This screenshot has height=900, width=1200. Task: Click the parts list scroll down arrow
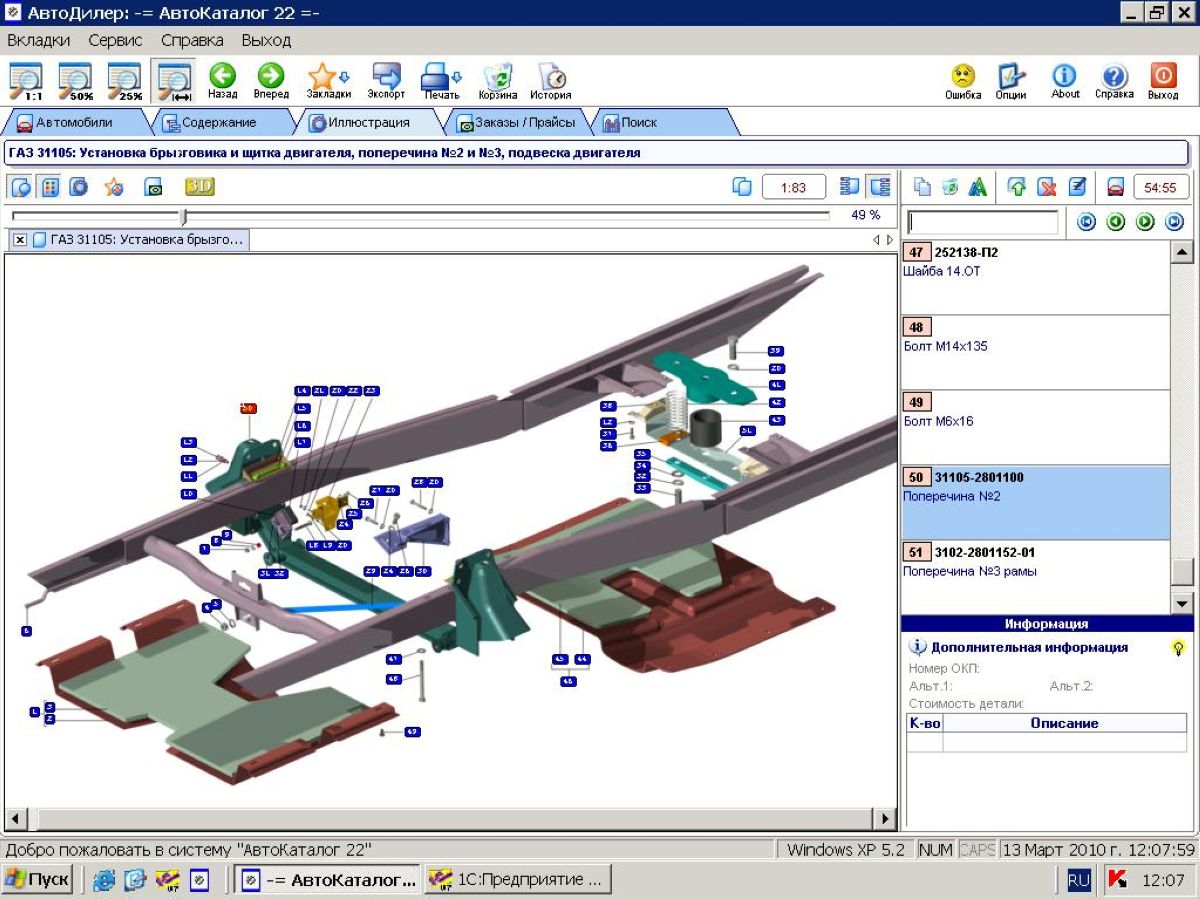click(x=1181, y=603)
